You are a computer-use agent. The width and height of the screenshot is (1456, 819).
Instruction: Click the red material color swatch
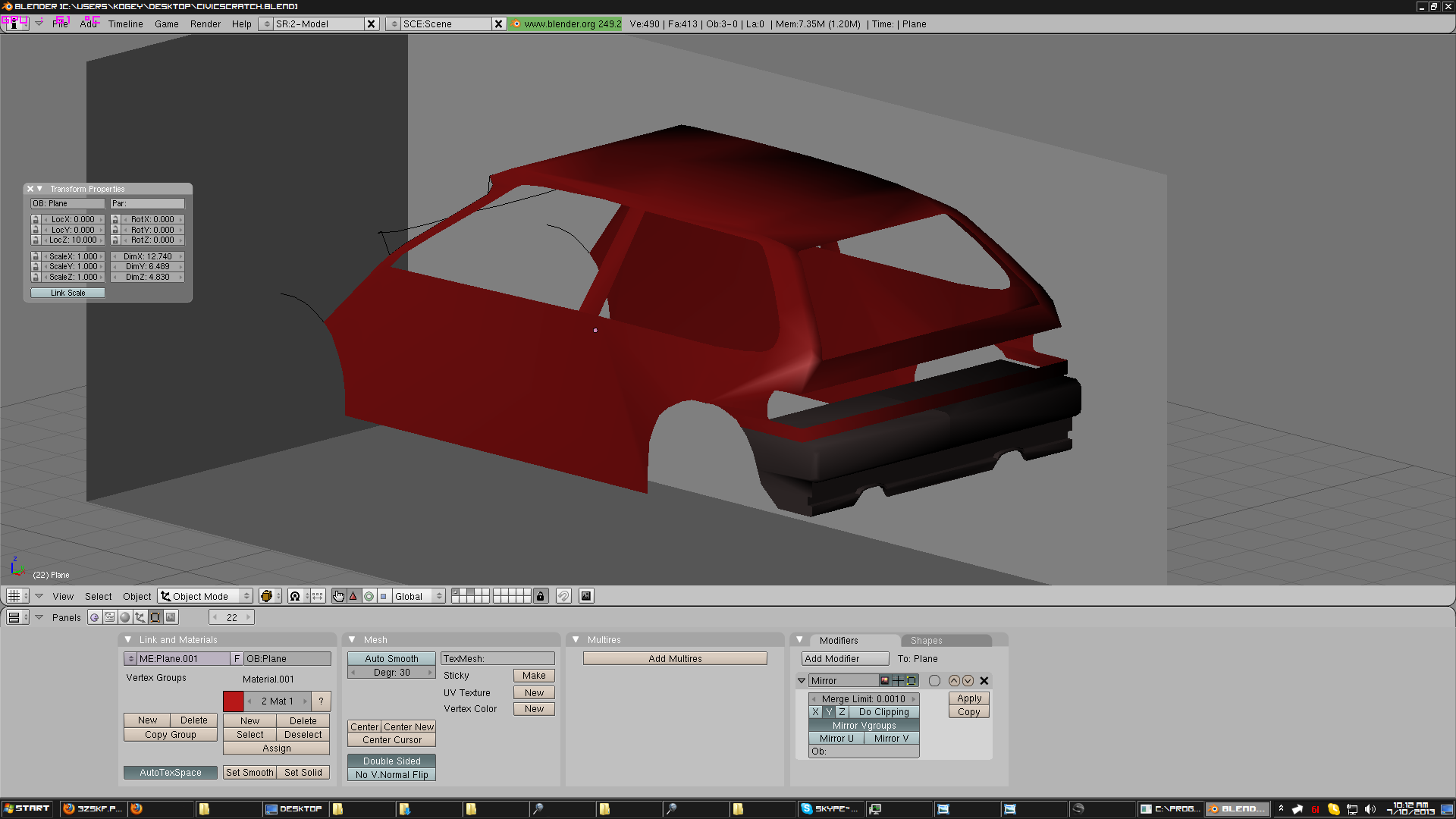click(x=234, y=701)
